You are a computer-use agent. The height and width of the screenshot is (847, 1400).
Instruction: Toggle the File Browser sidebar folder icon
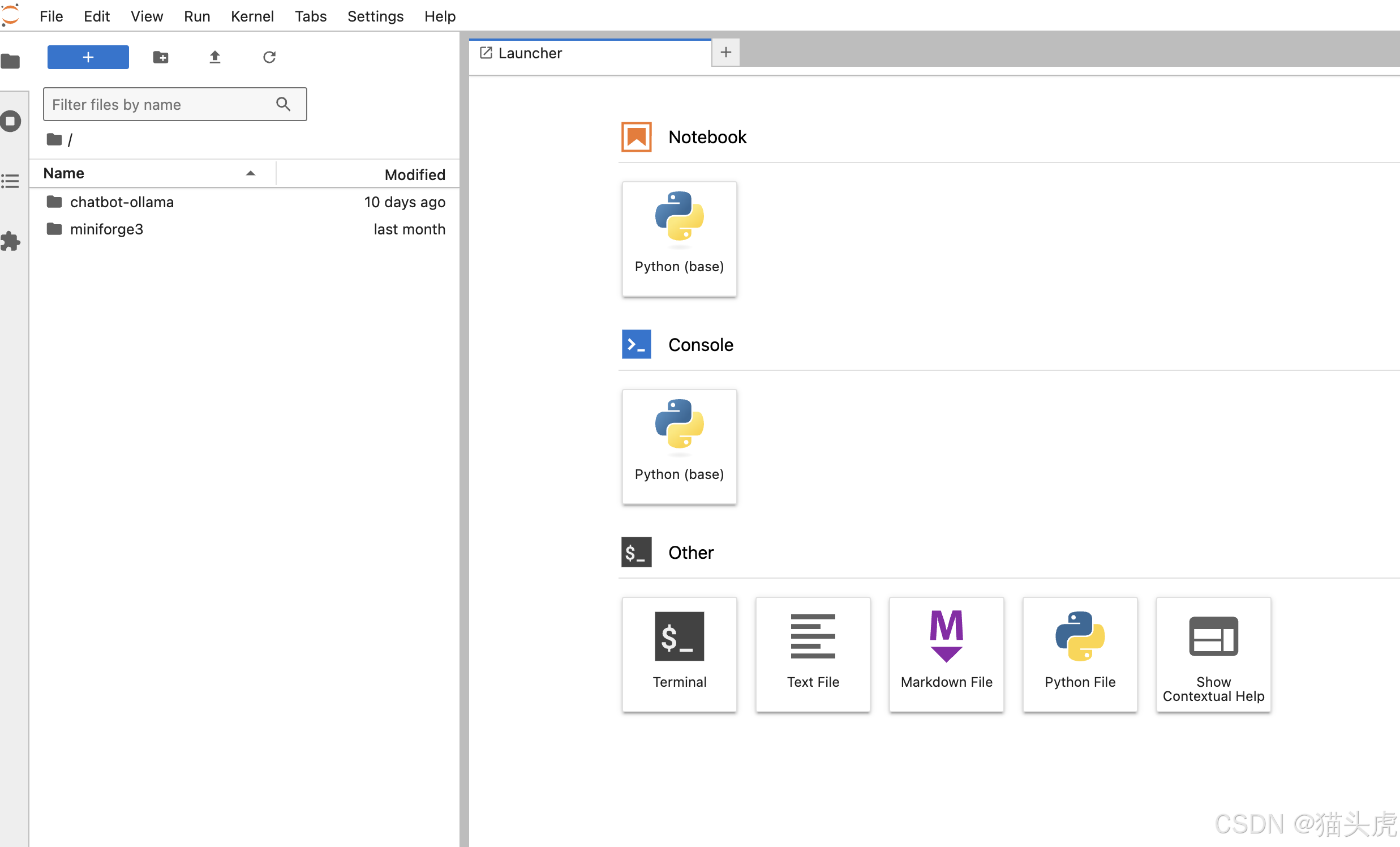pyautogui.click(x=10, y=61)
